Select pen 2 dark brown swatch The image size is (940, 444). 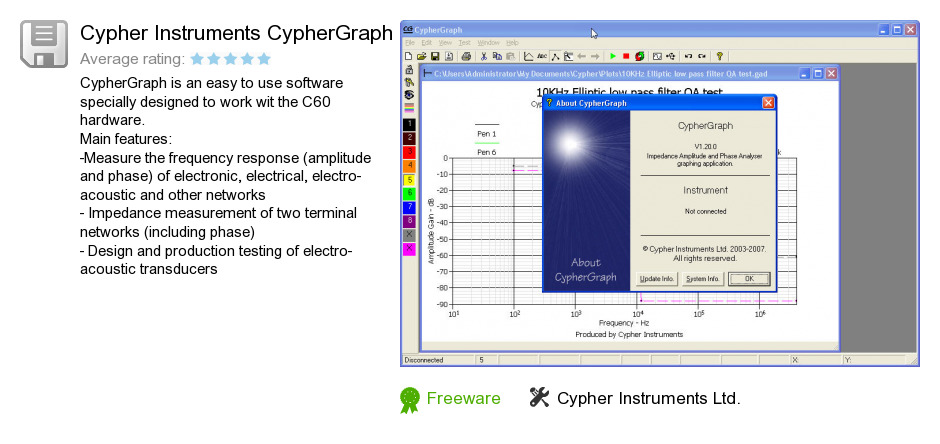click(x=409, y=138)
